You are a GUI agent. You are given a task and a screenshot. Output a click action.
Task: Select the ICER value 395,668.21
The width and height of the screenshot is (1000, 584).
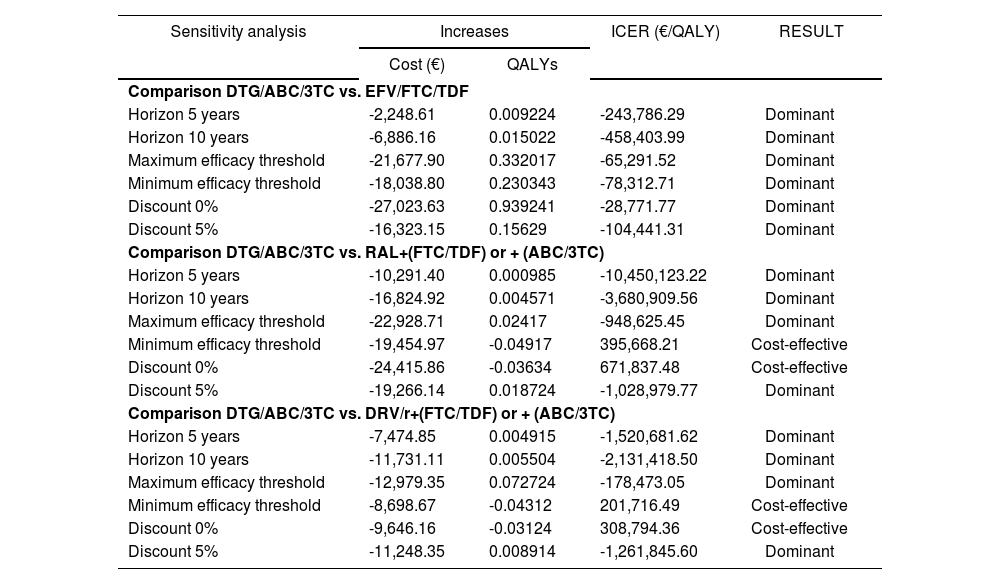coord(642,345)
